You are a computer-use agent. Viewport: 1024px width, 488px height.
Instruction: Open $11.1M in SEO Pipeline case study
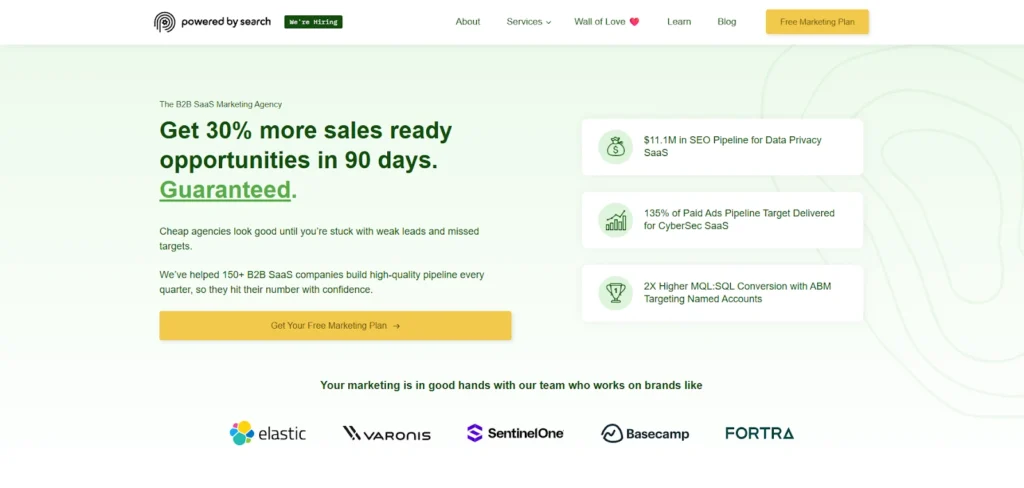coord(722,147)
